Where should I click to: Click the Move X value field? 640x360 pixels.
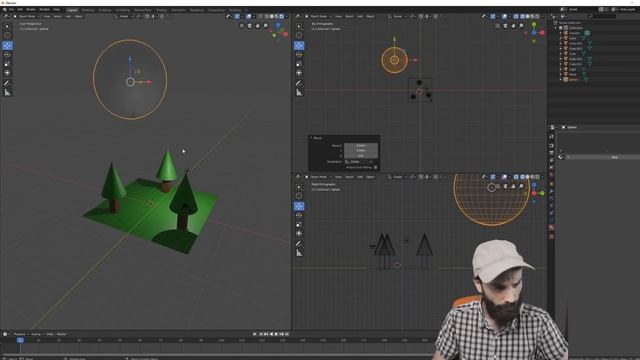361,145
